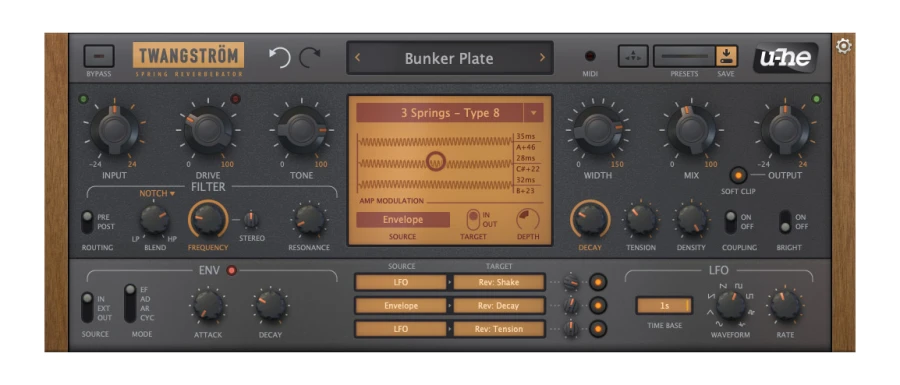Image resolution: width=900 pixels, height=385 pixels.
Task: Click the Twangström logo badge
Action: [x=188, y=56]
